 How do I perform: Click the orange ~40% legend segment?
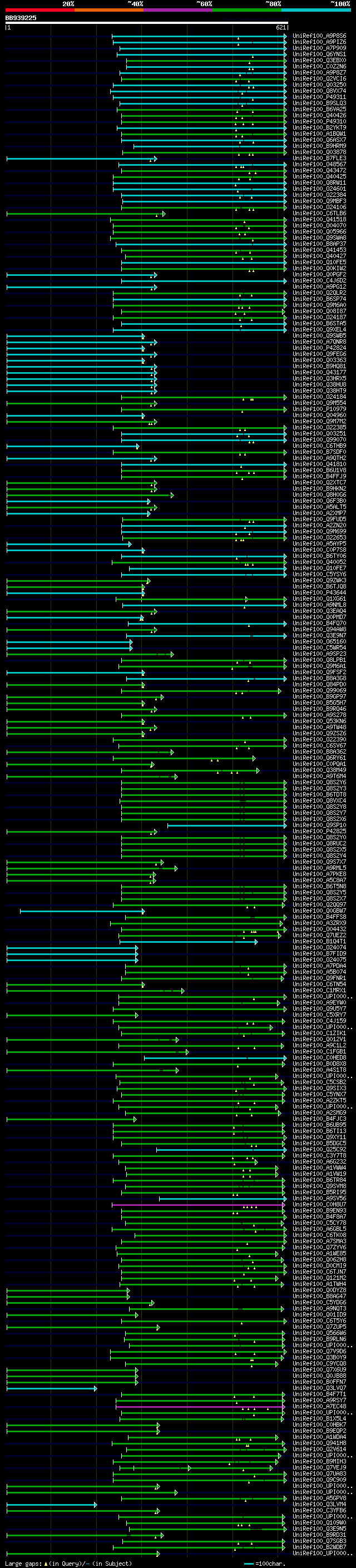[109, 10]
